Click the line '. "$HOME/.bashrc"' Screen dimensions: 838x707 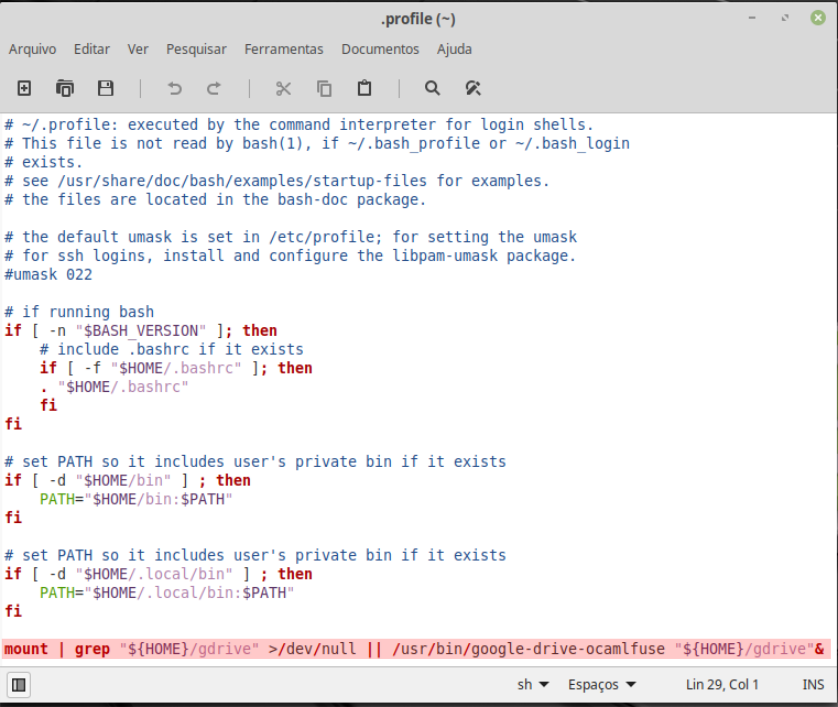[114, 387]
